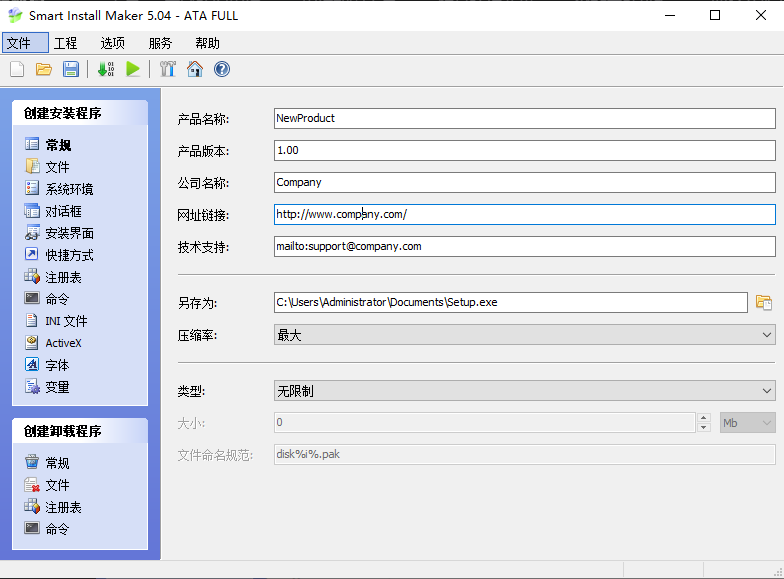Open the 帮助 menu
Viewport: 784px width, 579px height.
tap(207, 43)
